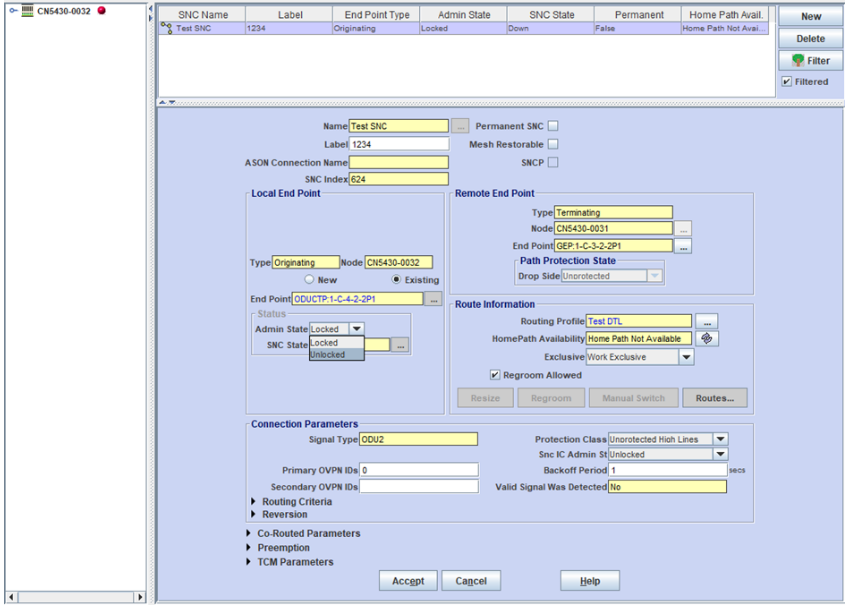Sort by SNC Name column header

[x=202, y=15]
